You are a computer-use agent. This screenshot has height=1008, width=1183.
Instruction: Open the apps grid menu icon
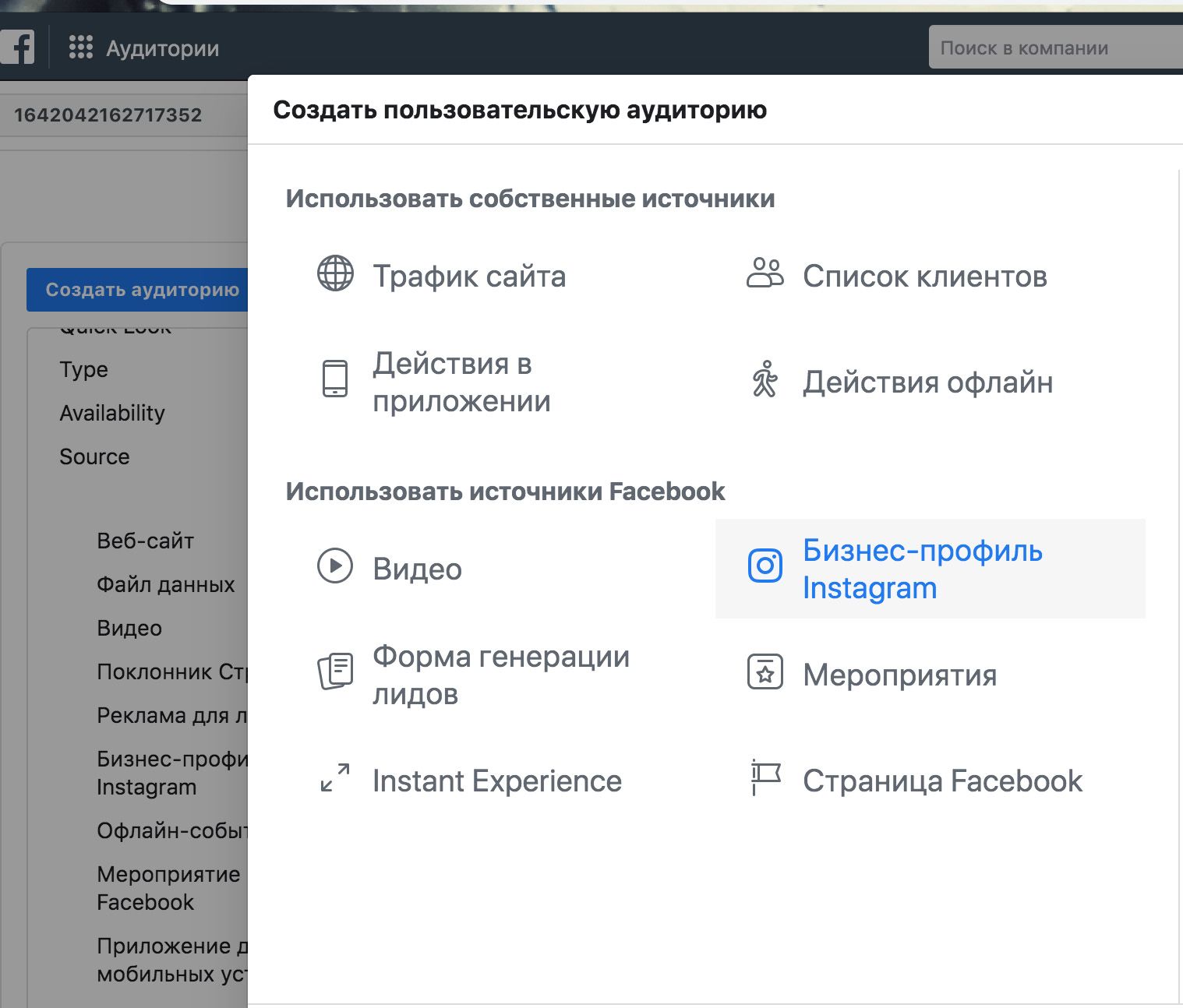[x=81, y=48]
